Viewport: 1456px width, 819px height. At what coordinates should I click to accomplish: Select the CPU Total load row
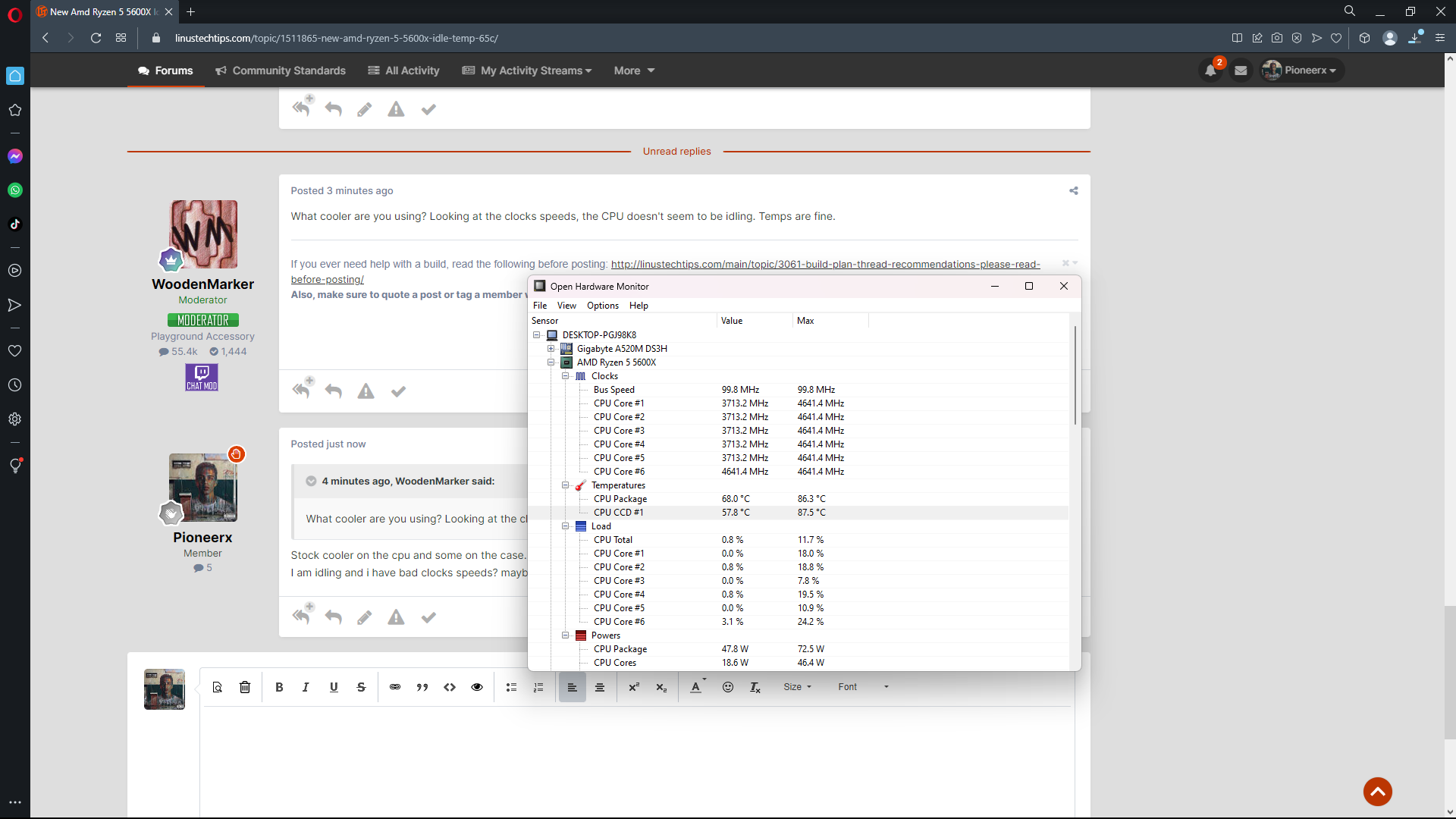(798, 540)
